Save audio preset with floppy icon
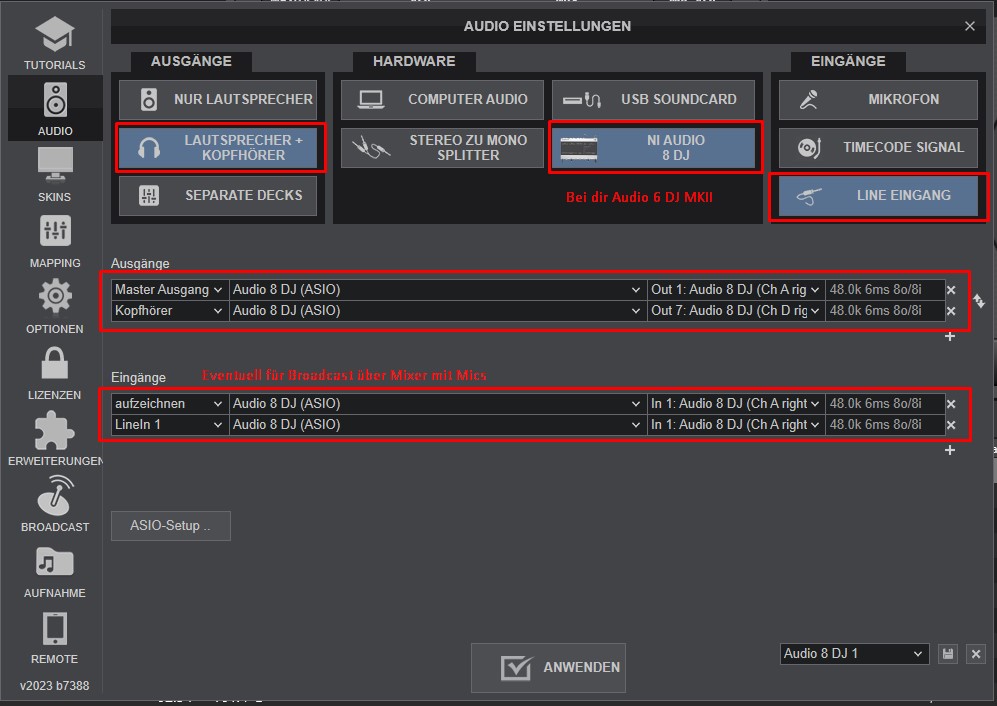The height and width of the screenshot is (706, 997). [948, 654]
